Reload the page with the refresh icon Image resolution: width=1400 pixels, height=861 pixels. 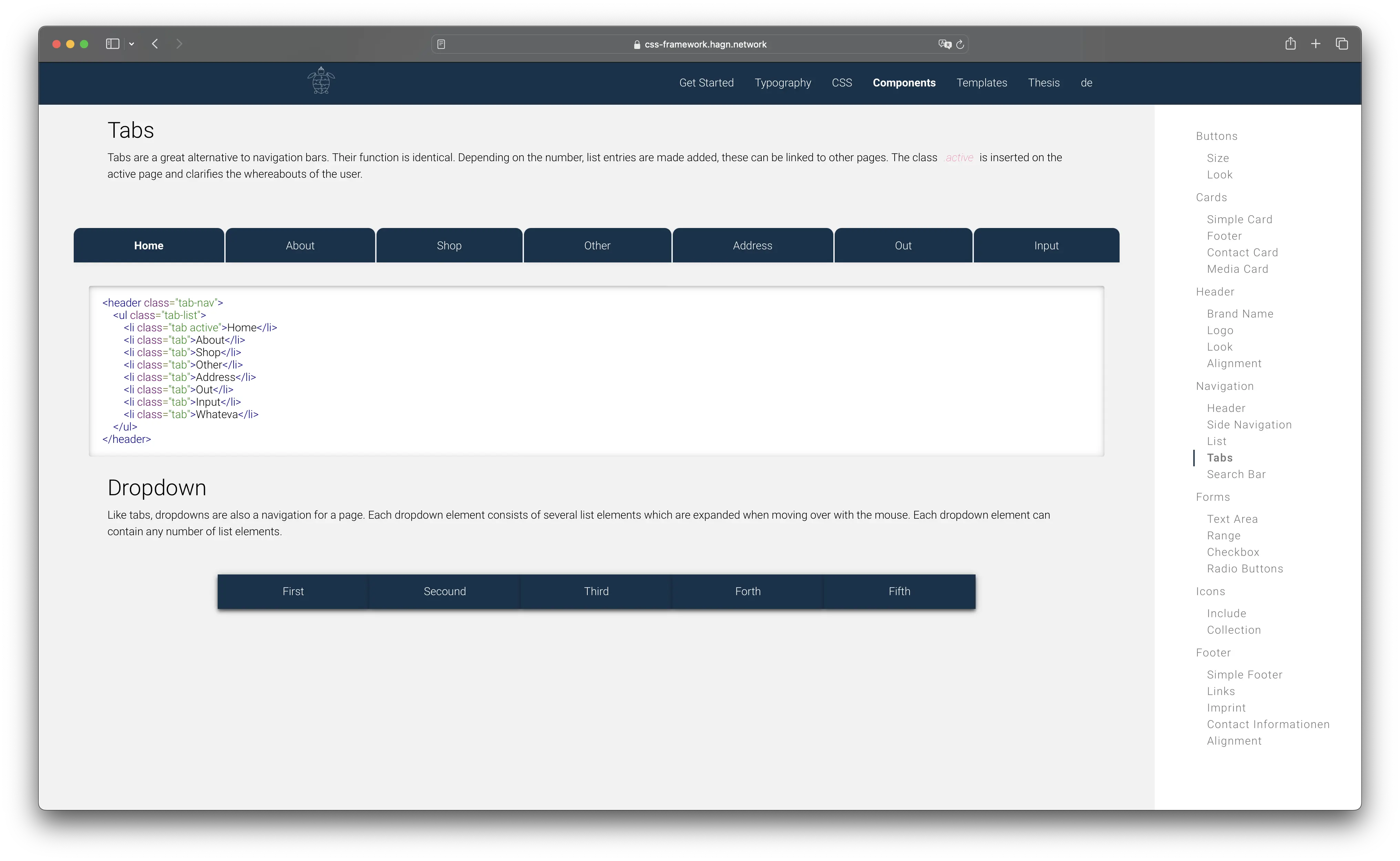click(960, 44)
